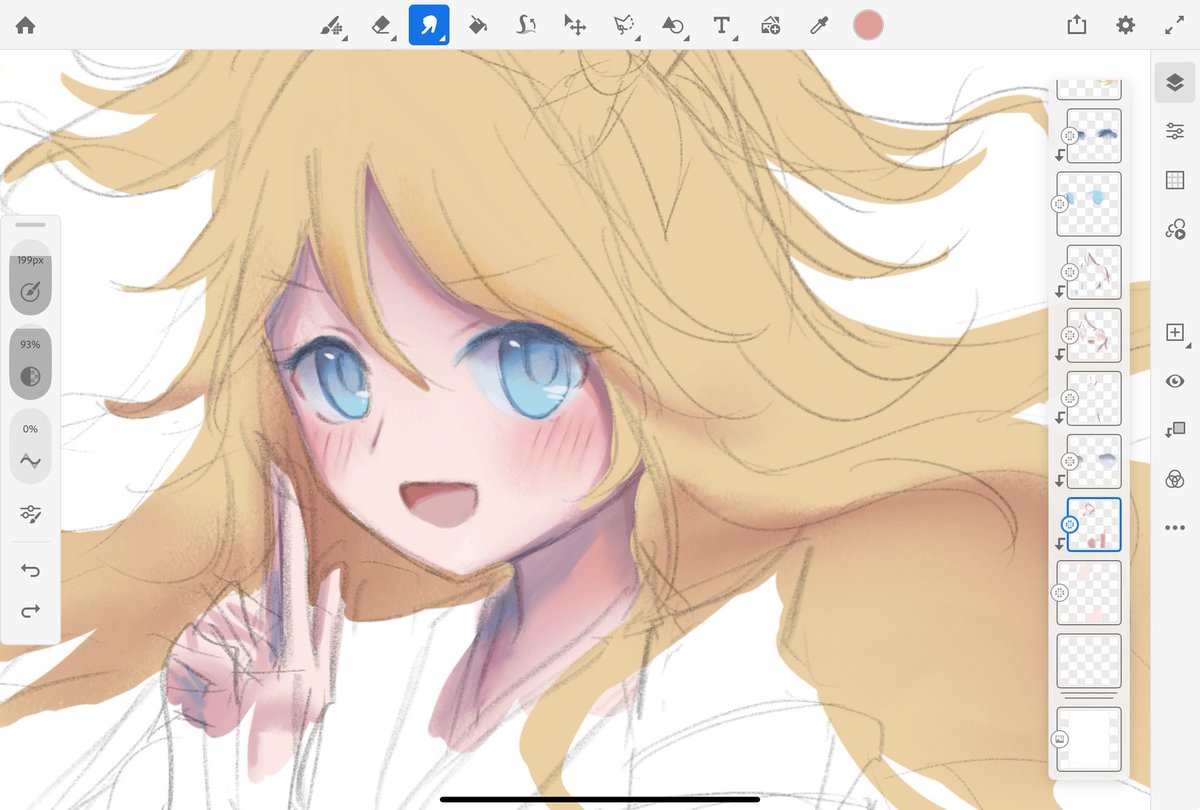Select the highlighted active layer thumbnail
This screenshot has width=1200, height=810.
click(1093, 525)
